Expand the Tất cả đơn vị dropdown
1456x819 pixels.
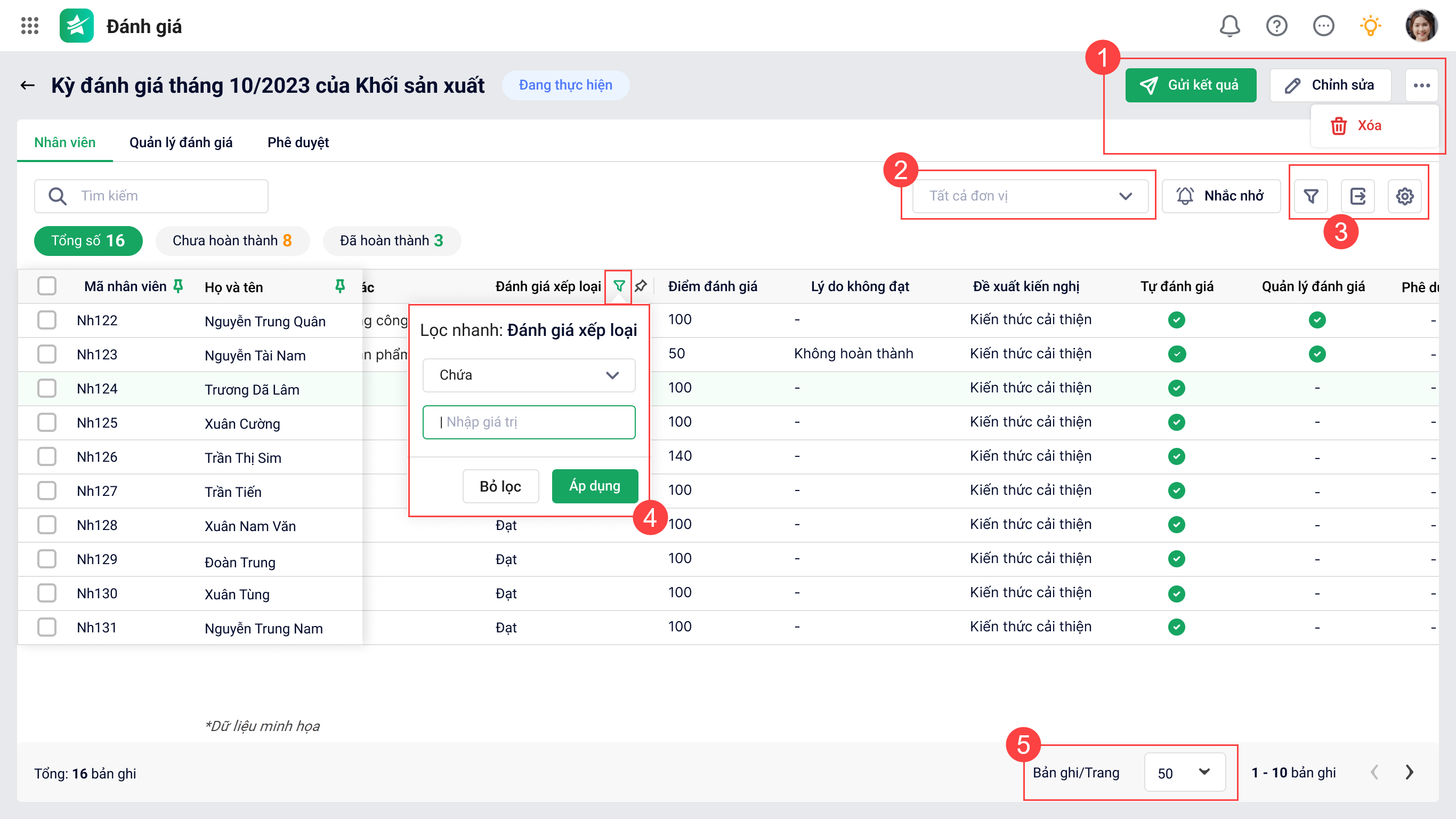[1030, 196]
